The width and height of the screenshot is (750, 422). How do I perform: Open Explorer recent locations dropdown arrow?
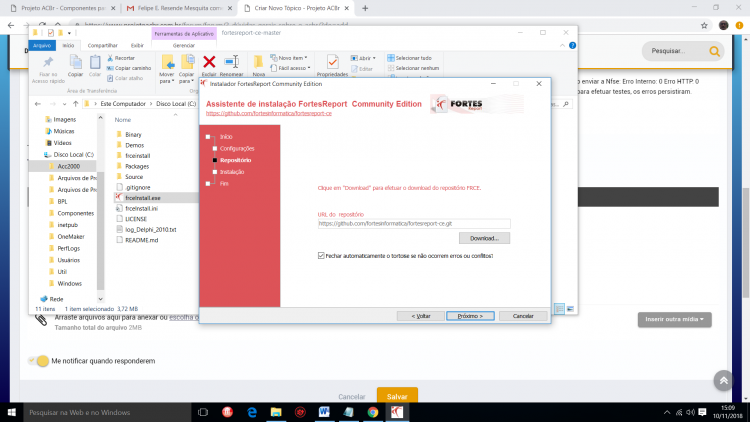coord(64,104)
